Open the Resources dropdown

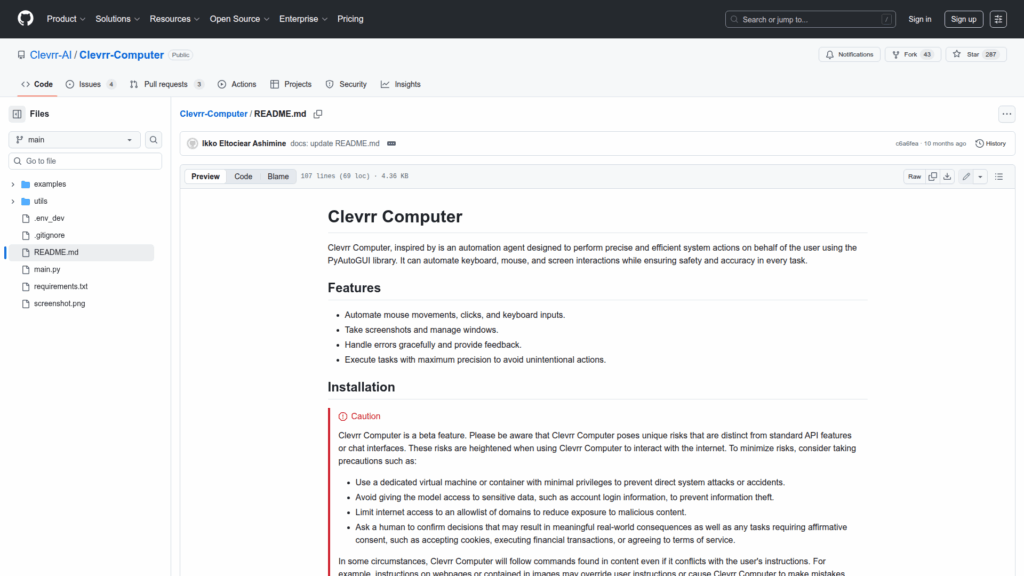(x=174, y=19)
